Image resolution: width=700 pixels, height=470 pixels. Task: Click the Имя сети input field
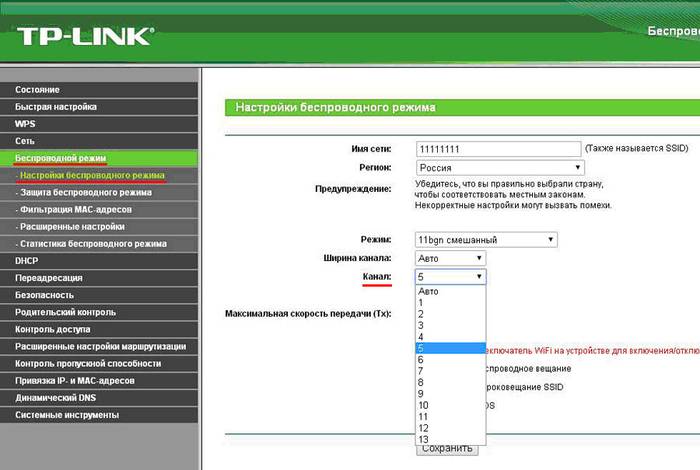pyautogui.click(x=497, y=148)
